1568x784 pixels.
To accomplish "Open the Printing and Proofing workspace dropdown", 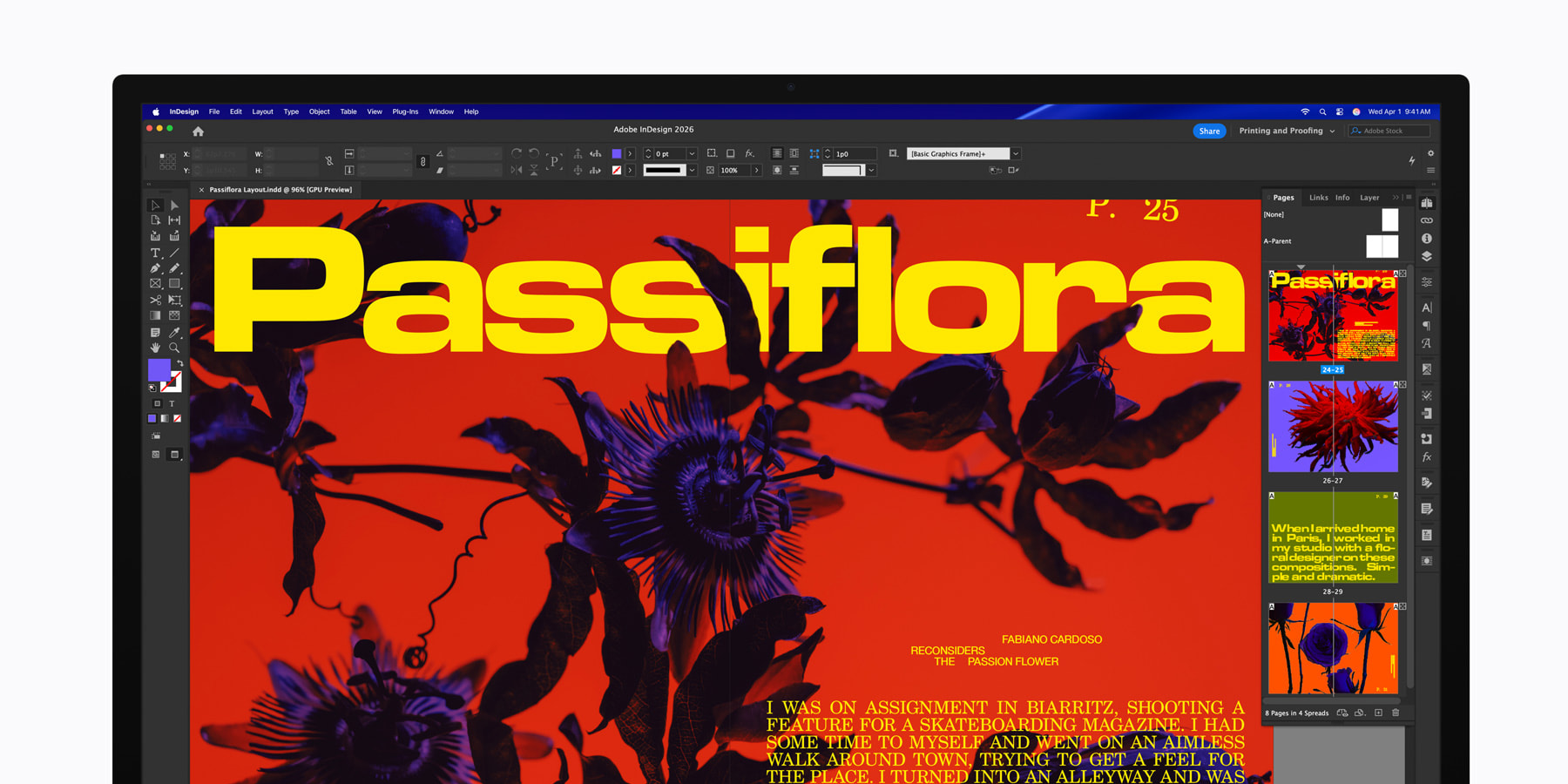I will click(x=1287, y=131).
